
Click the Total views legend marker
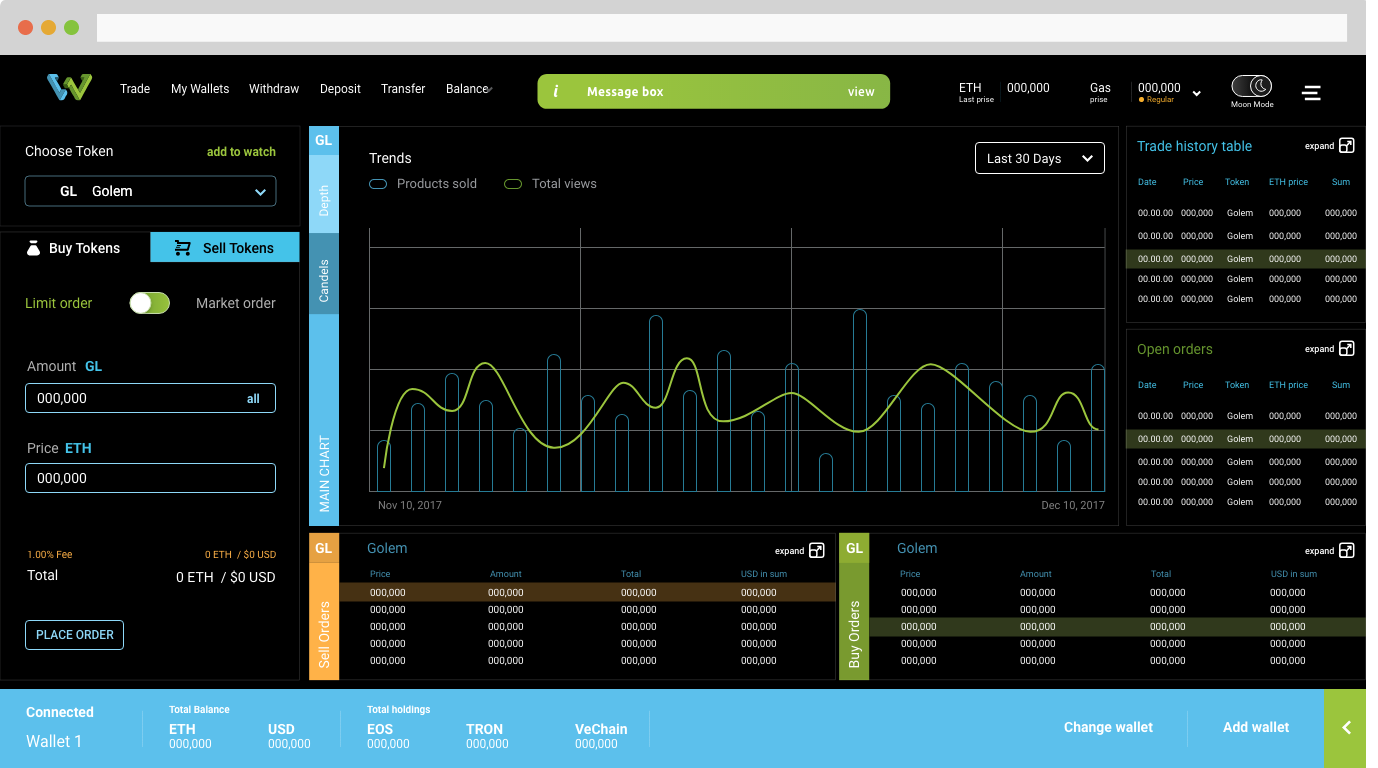pos(513,184)
